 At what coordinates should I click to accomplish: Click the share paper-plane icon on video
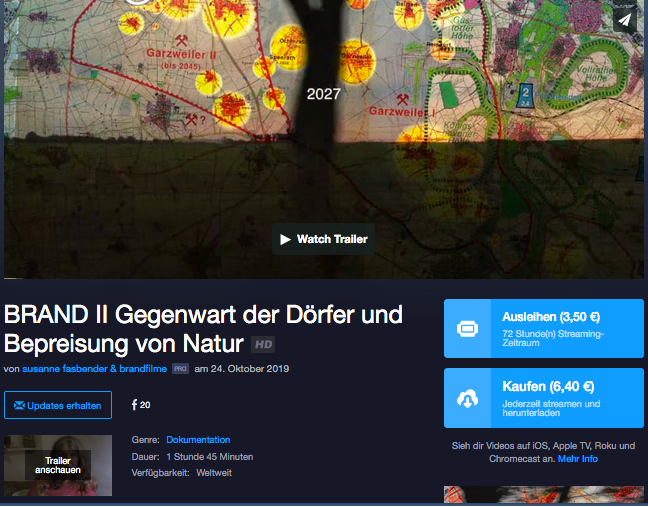point(624,19)
